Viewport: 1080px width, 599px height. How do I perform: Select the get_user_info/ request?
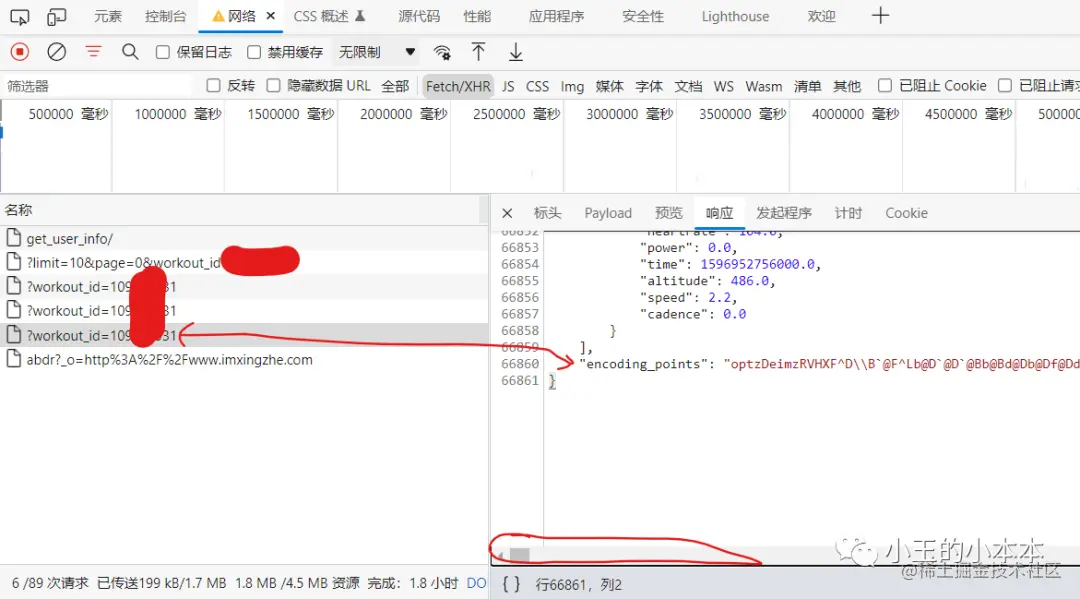click(x=244, y=239)
